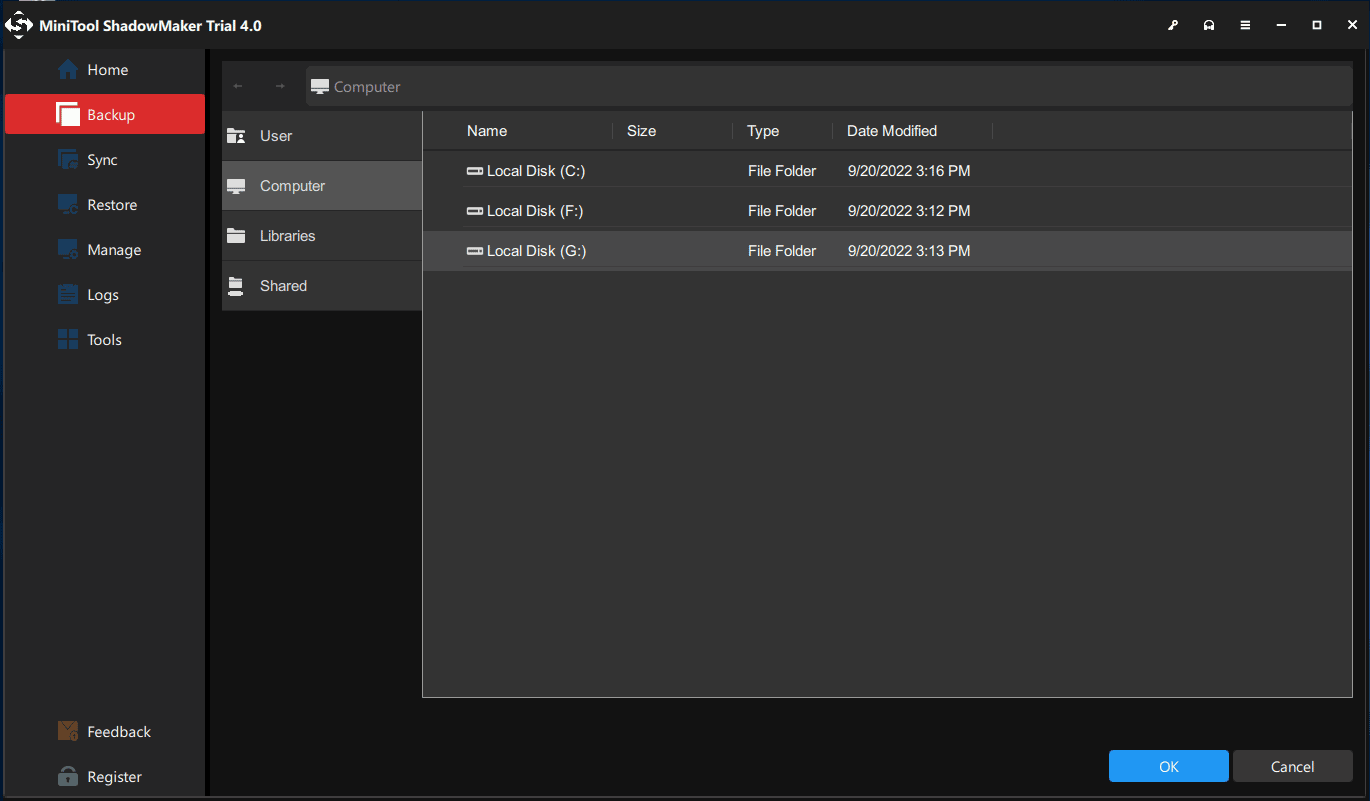1370x801 pixels.
Task: Select the Shared location
Action: (322, 286)
